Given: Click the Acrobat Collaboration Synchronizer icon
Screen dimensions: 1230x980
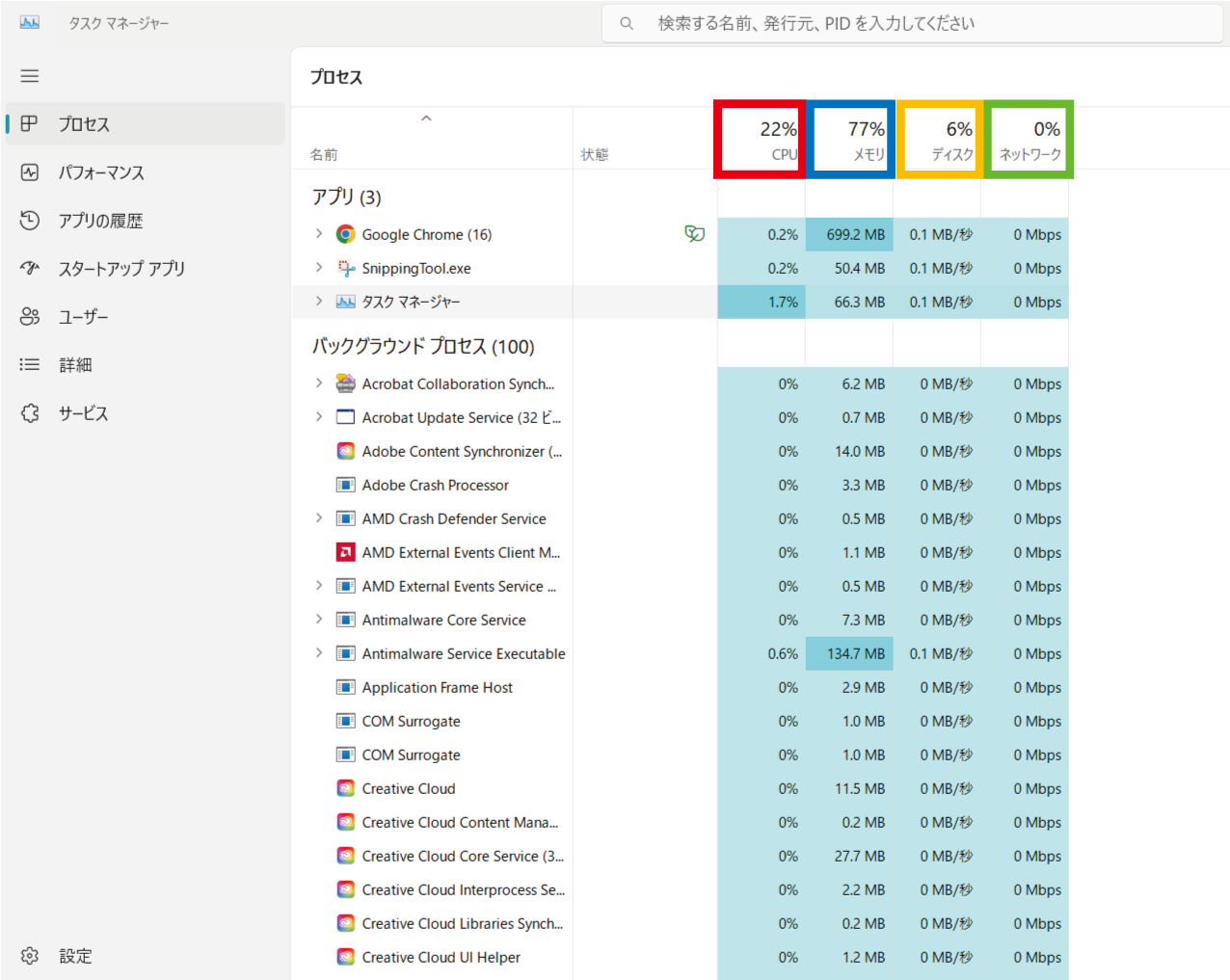Looking at the screenshot, I should (345, 384).
